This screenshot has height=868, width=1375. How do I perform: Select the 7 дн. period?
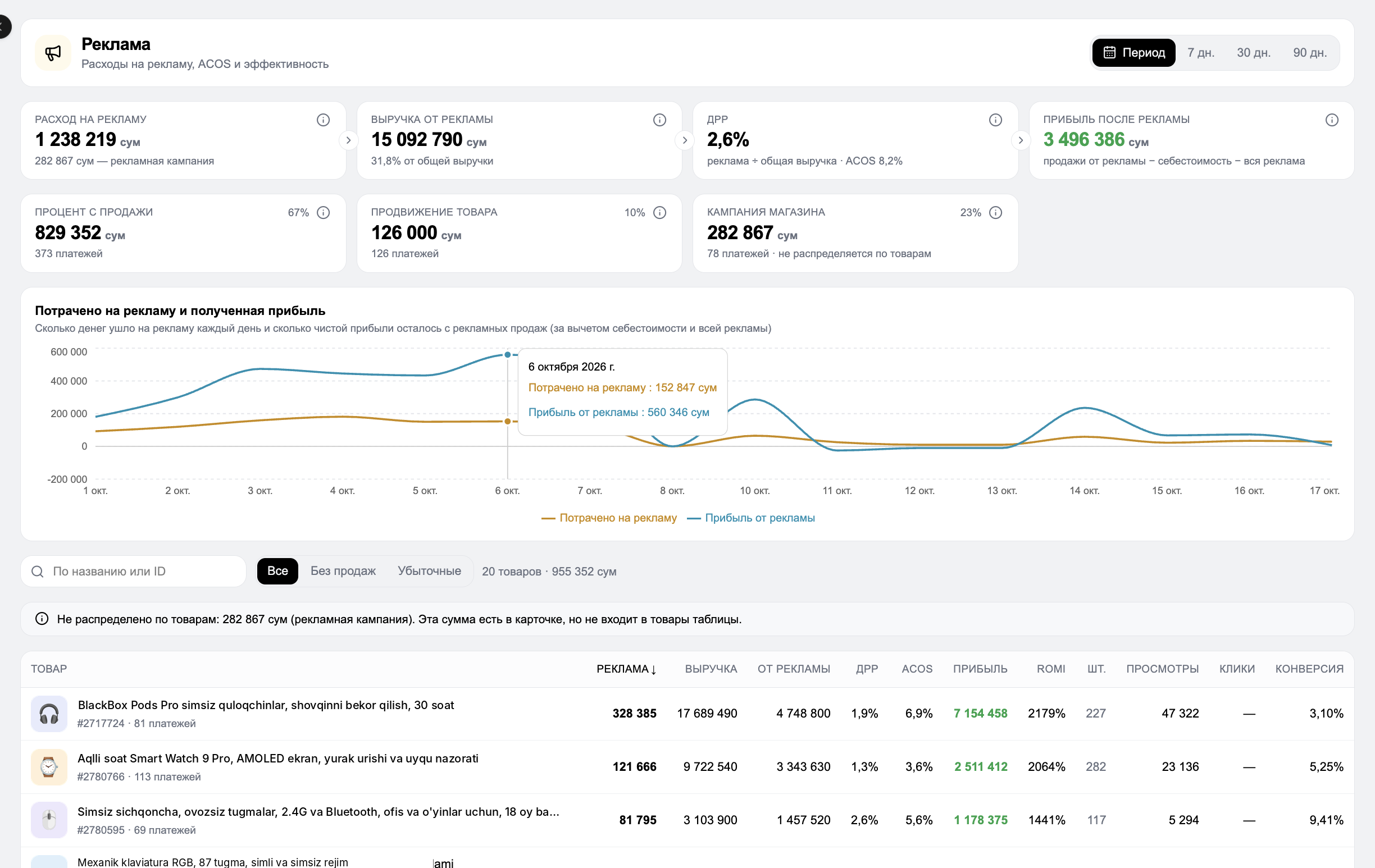[x=1200, y=53]
